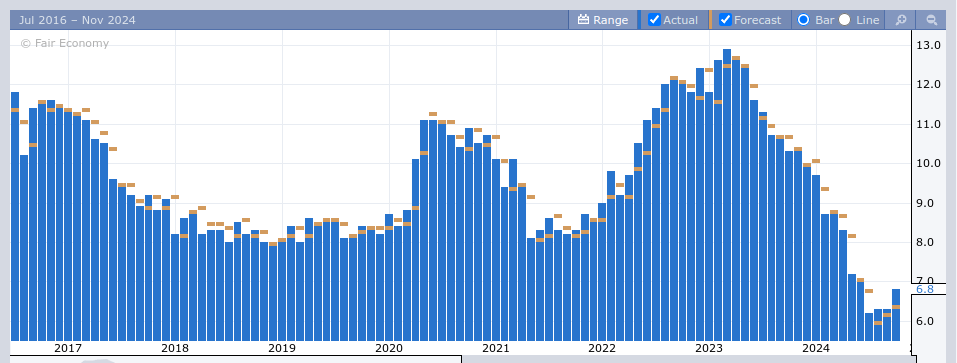Screen dimensions: 957x363
Task: Click the highlighted 6.8 latest value label
Action: coord(925,289)
